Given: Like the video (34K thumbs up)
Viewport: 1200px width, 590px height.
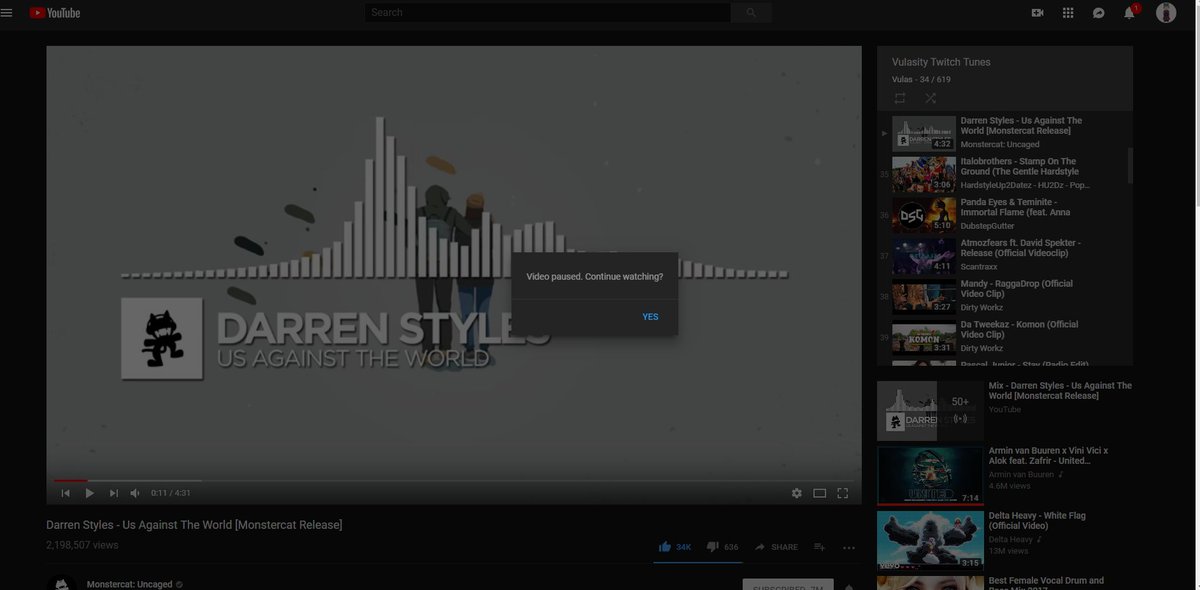Looking at the screenshot, I should click(x=675, y=547).
